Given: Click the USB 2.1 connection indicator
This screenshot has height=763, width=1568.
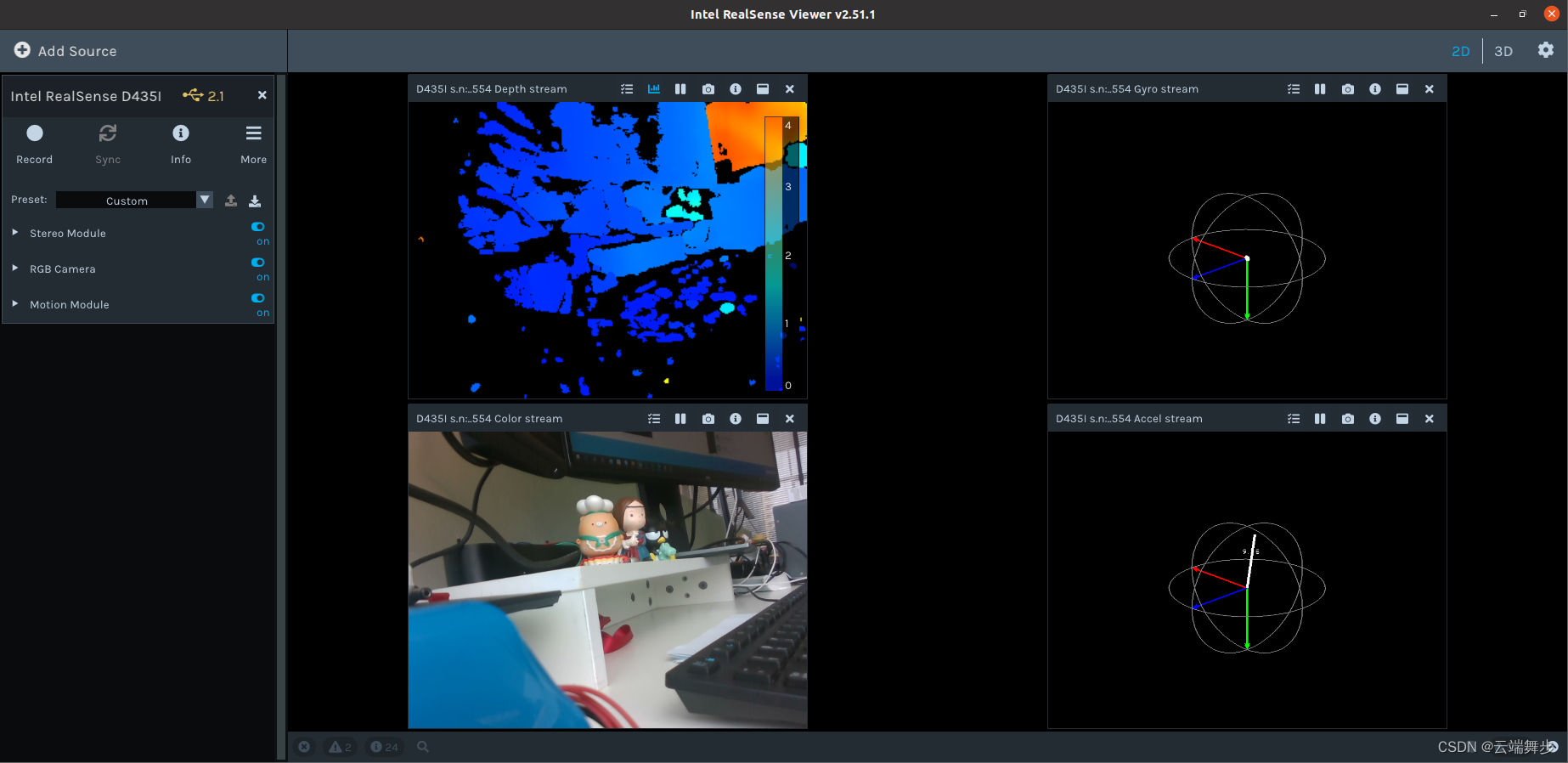Looking at the screenshot, I should coord(204,96).
